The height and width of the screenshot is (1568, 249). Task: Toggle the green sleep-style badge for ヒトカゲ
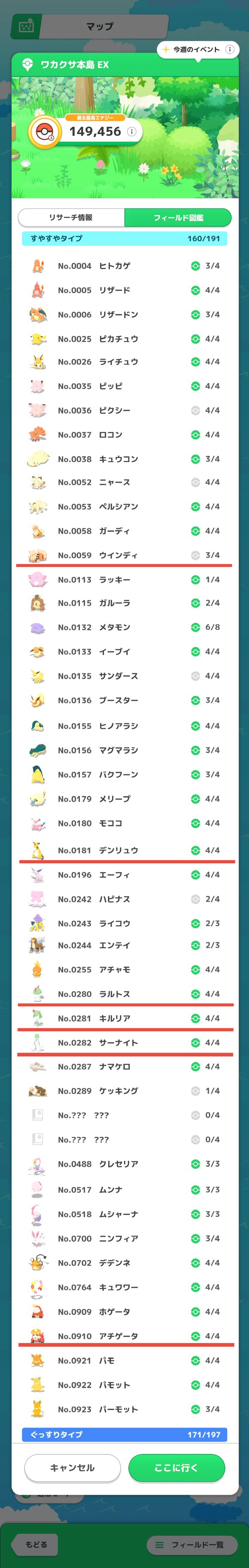(195, 265)
